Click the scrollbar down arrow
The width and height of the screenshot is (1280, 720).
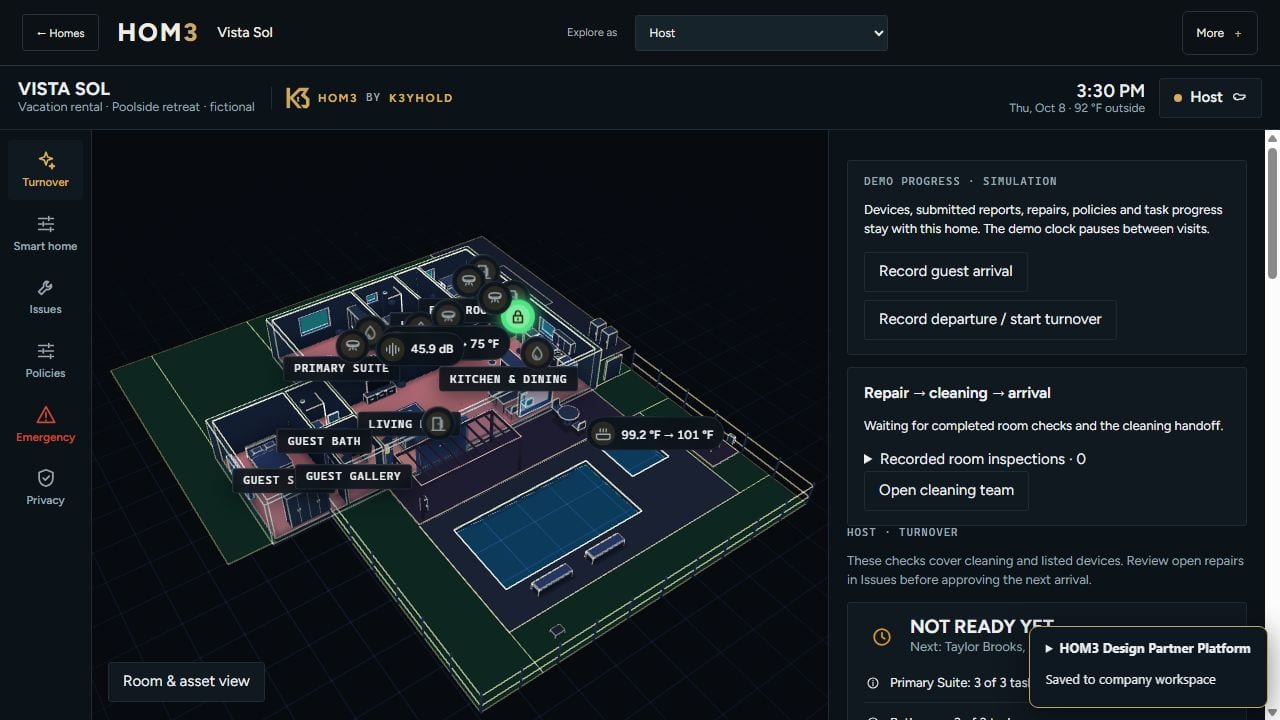pyautogui.click(x=1272, y=711)
